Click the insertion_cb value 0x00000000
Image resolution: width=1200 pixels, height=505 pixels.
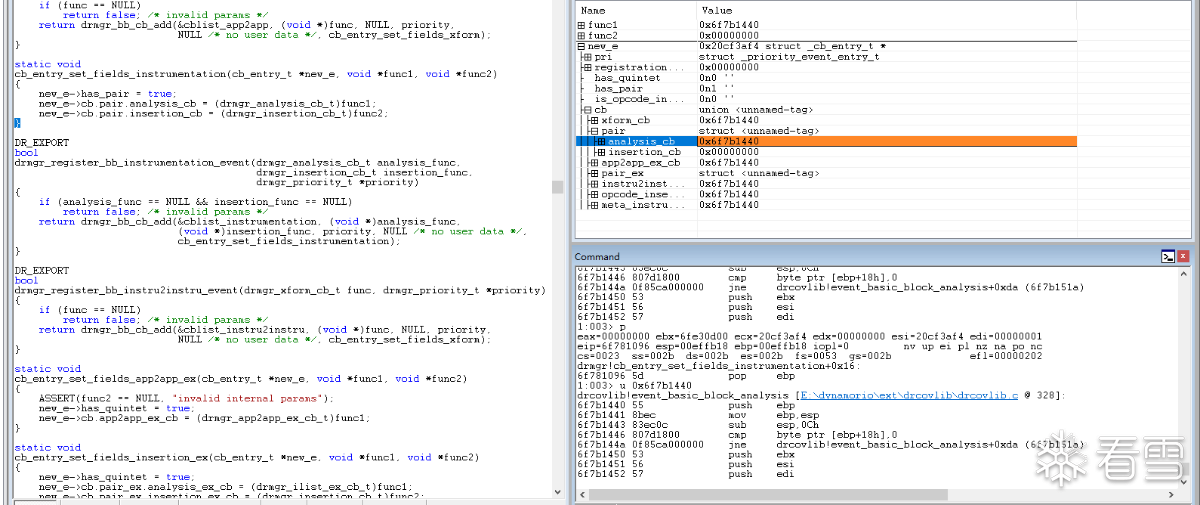[728, 152]
